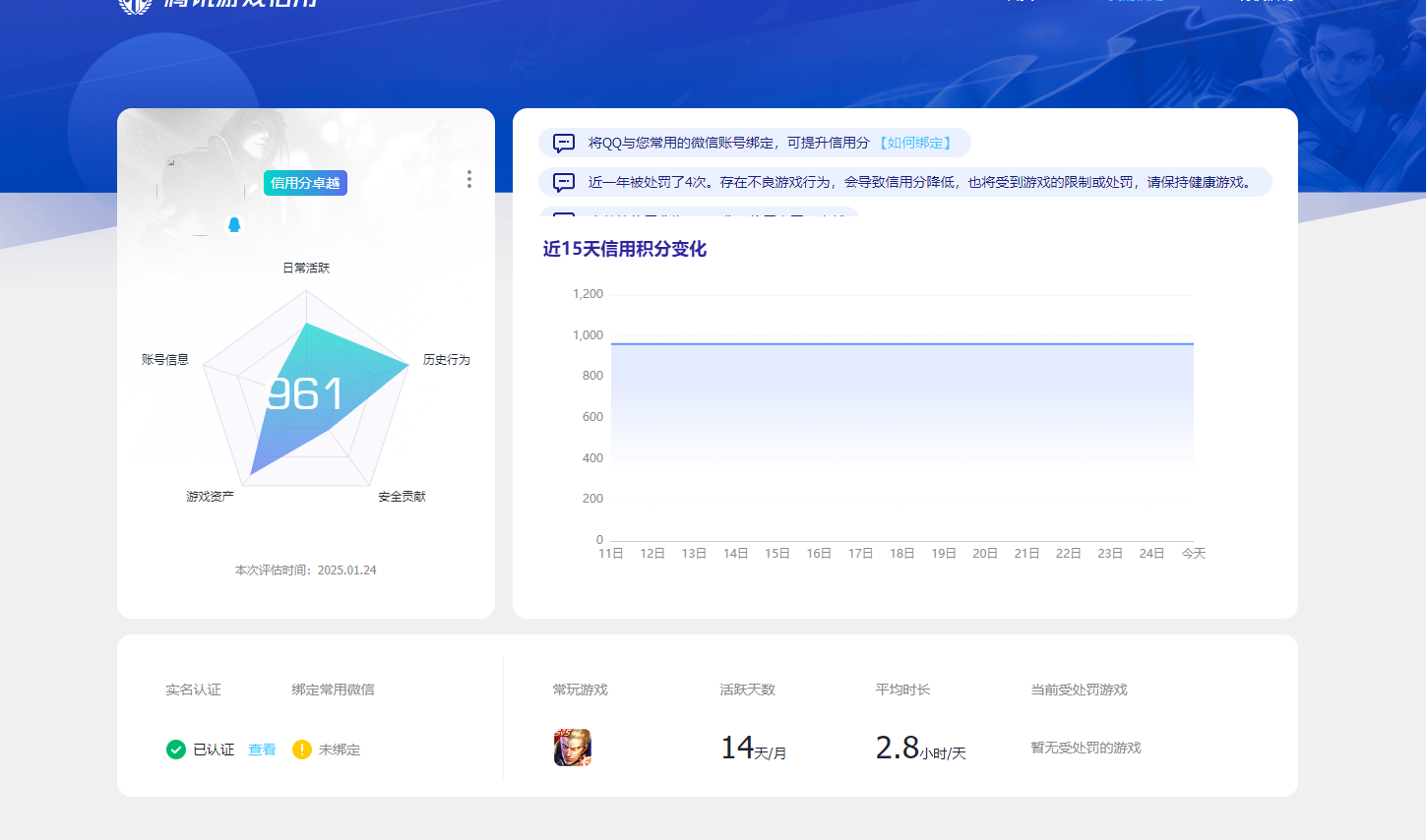Viewport: 1426px width, 840px height.
Task: Select the 日常活跃 radar axis label
Action: tap(306, 268)
